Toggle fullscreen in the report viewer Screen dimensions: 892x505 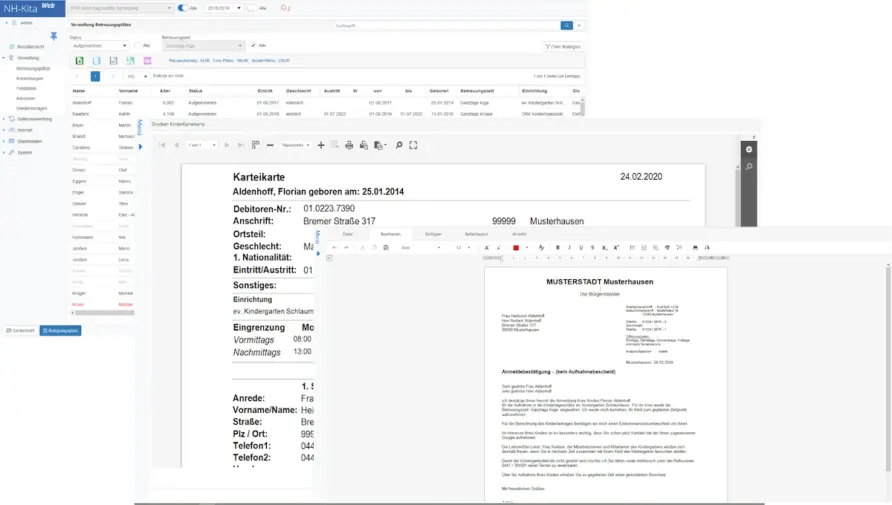[413, 145]
